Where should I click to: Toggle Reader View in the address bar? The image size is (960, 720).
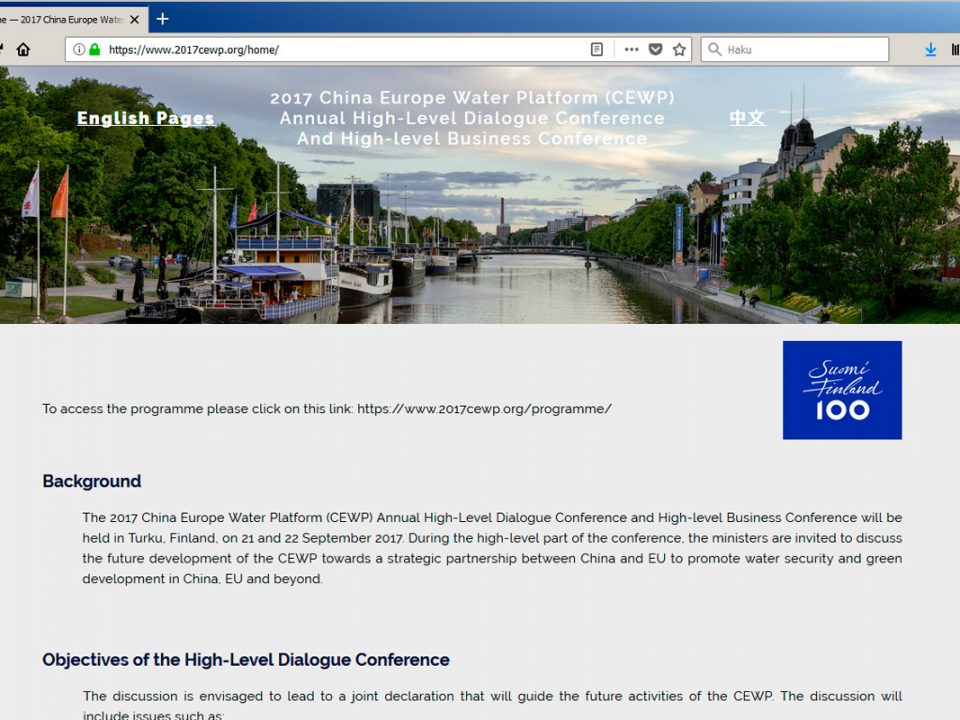click(x=597, y=50)
